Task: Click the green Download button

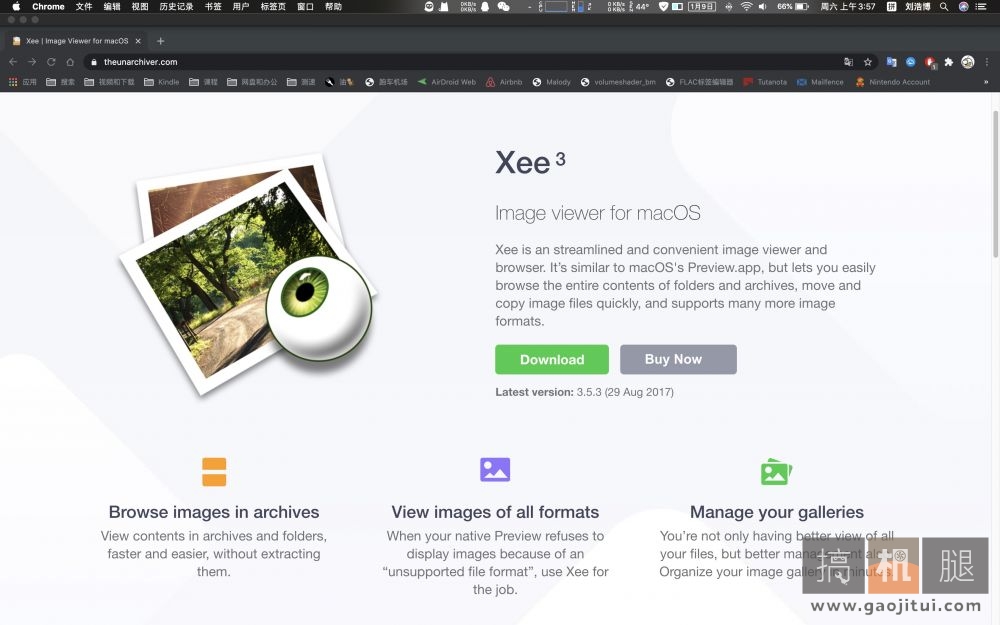Action: tap(552, 359)
